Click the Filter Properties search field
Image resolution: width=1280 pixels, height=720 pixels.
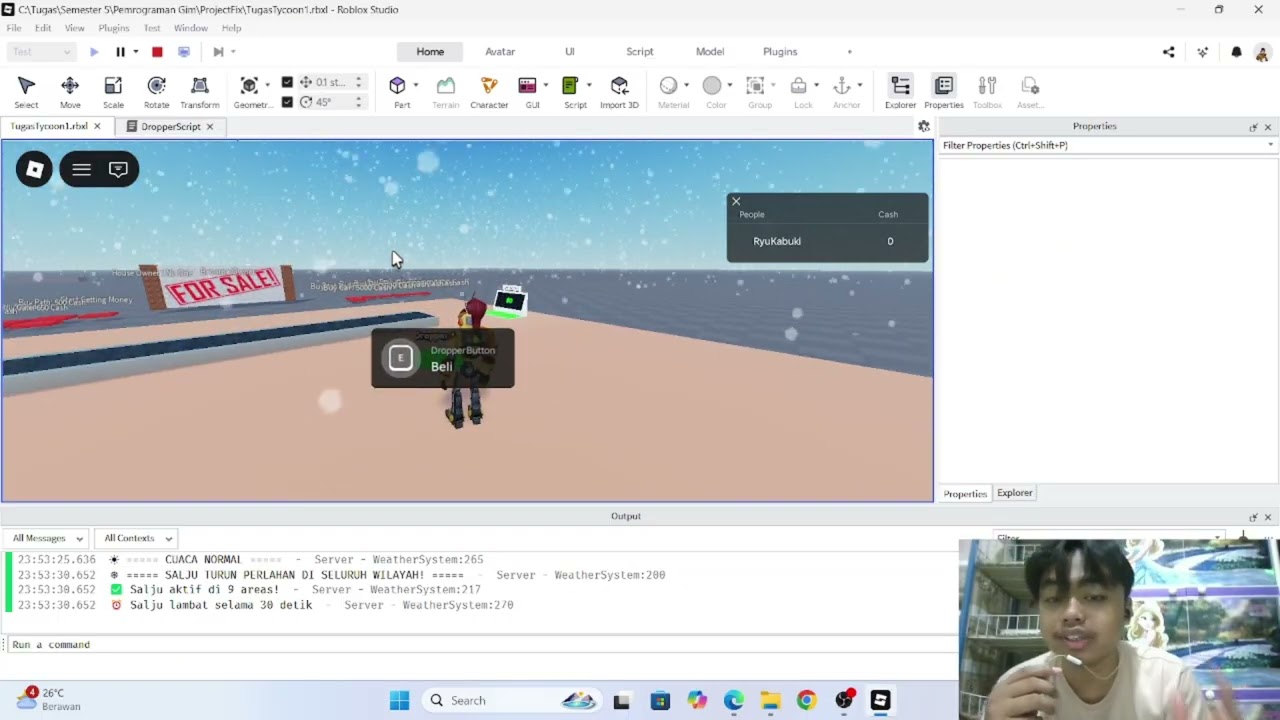pos(1108,145)
